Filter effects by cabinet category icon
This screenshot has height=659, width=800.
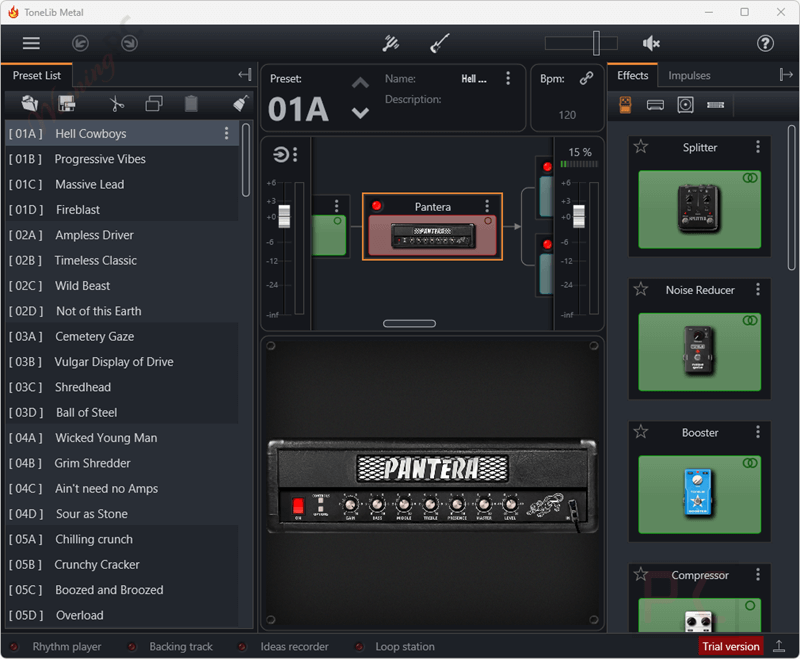(685, 105)
